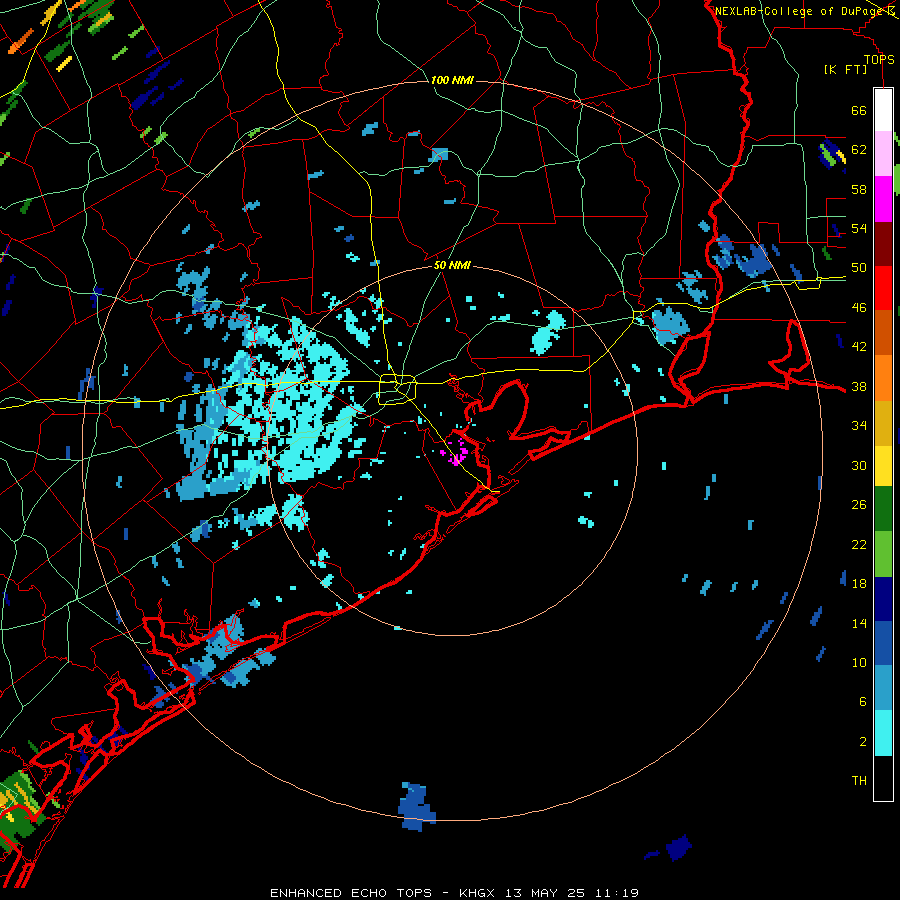Click the legend value 22
Screen dimensions: 900x900
pyautogui.click(x=859, y=545)
